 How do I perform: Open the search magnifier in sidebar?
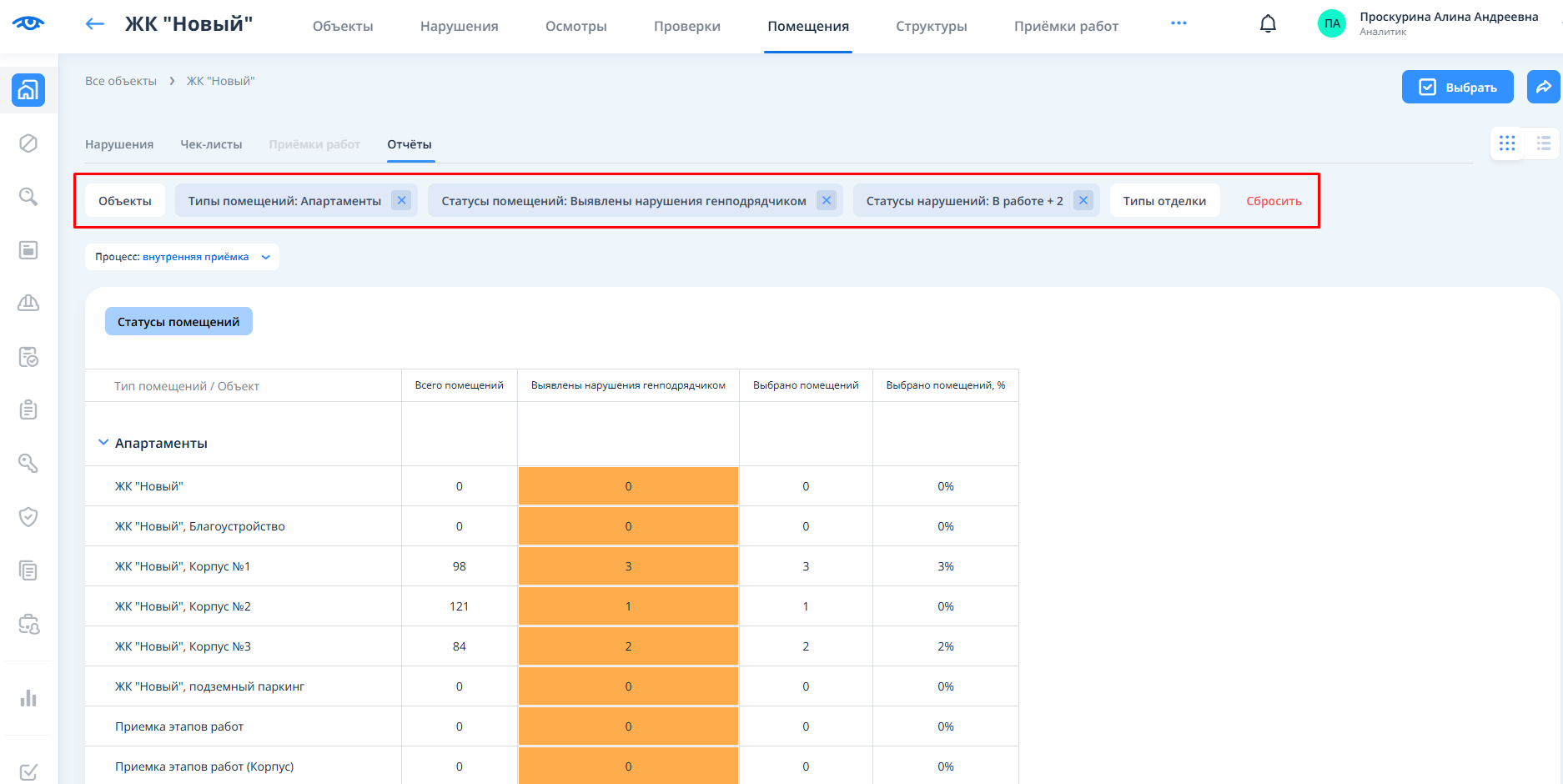click(x=28, y=197)
